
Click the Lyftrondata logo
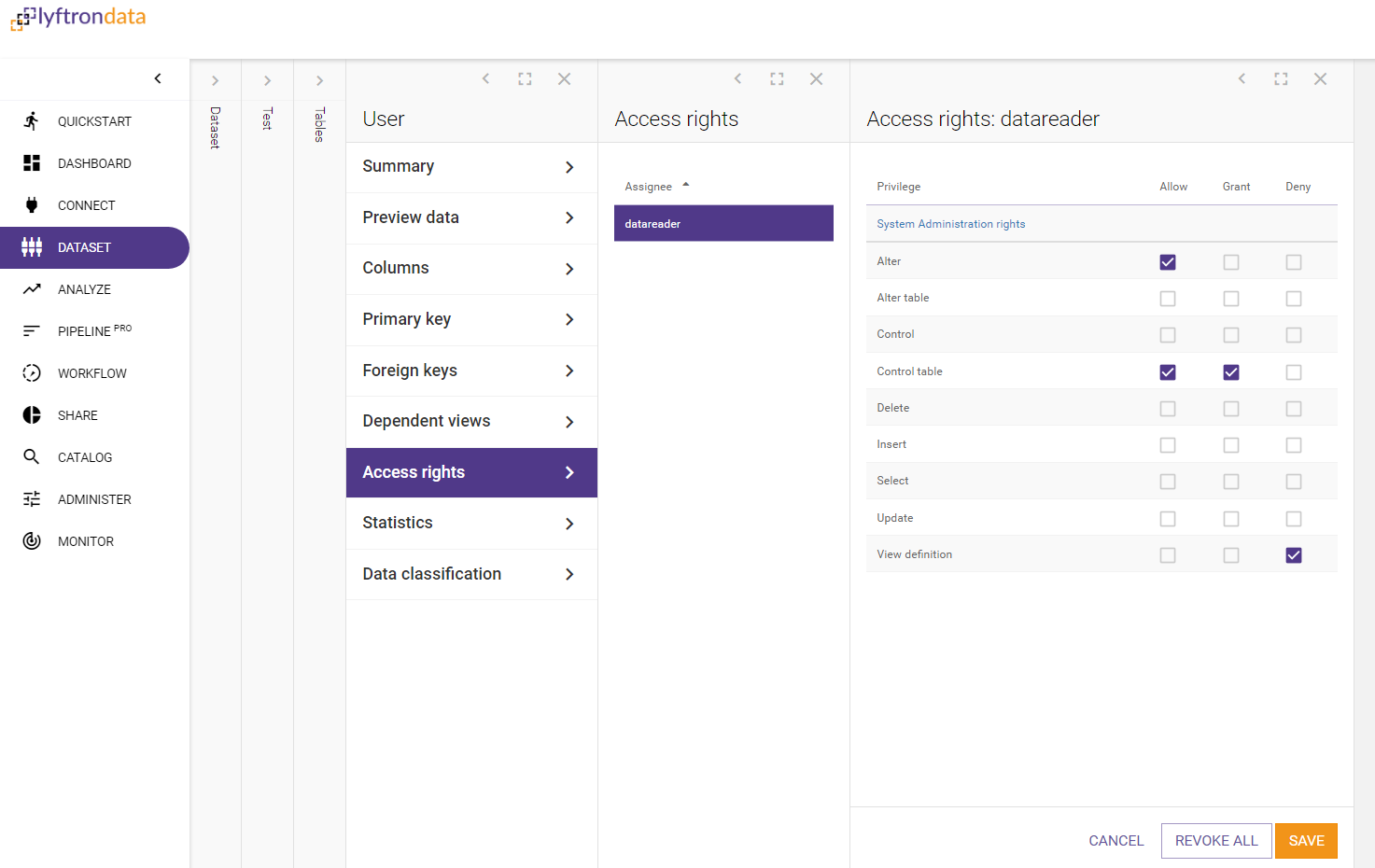coord(78,18)
